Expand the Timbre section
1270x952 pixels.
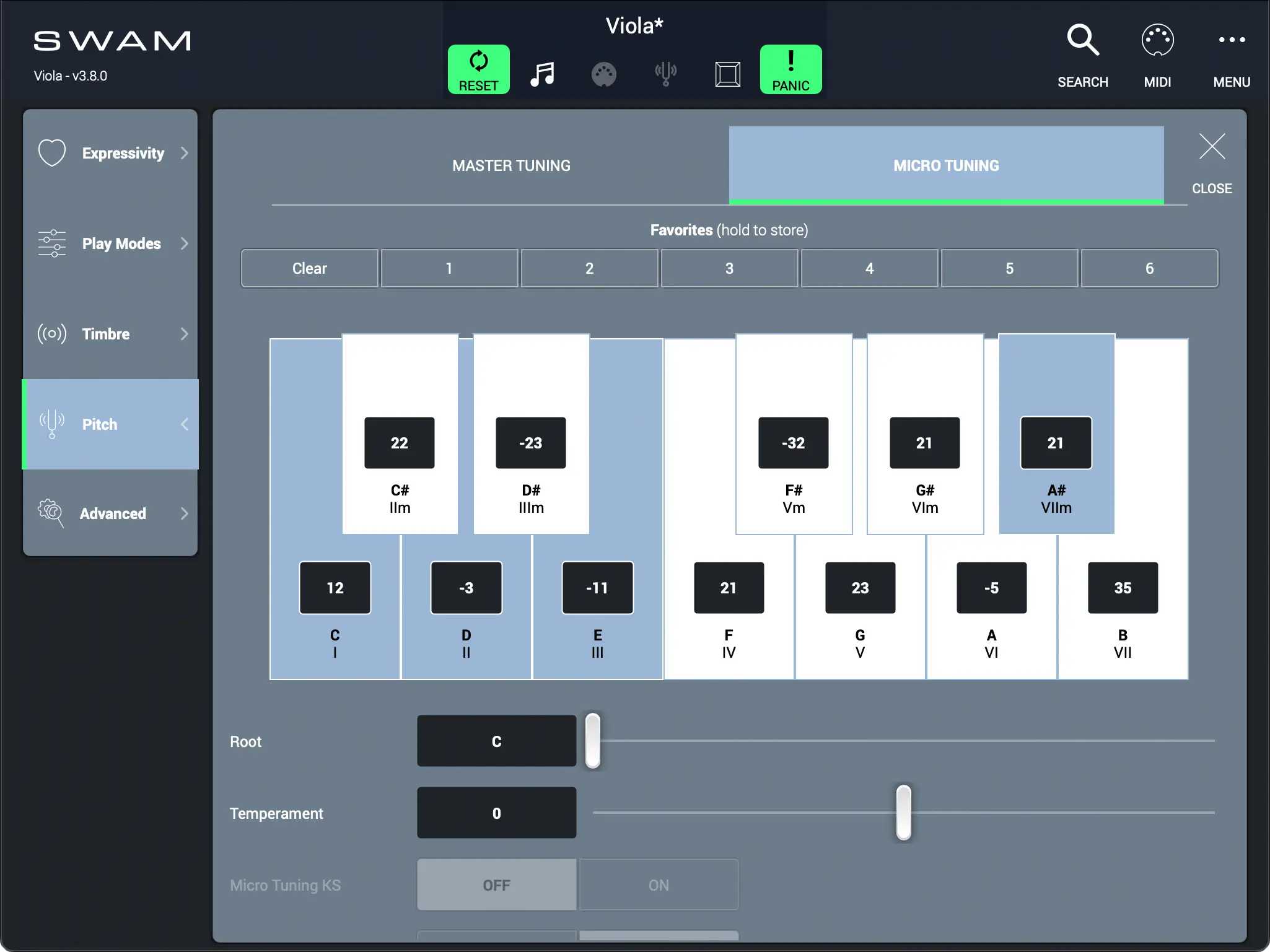point(110,334)
